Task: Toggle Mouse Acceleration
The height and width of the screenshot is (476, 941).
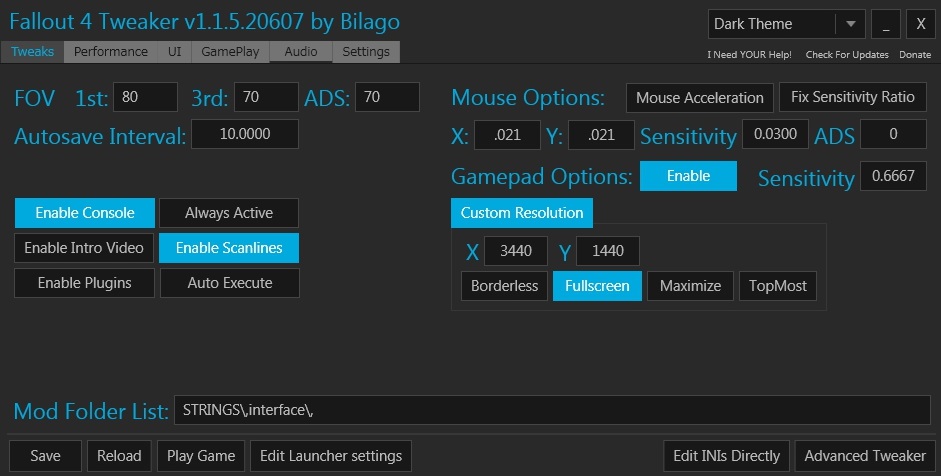Action: (x=700, y=98)
